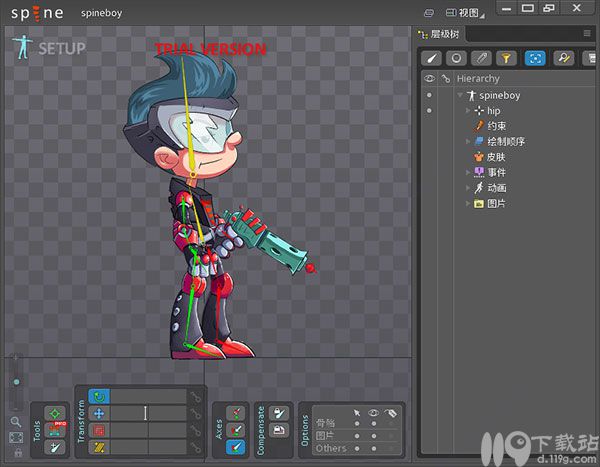Toggle Others selectable option dot
Screen dimensions: 600x467
[x=357, y=448]
